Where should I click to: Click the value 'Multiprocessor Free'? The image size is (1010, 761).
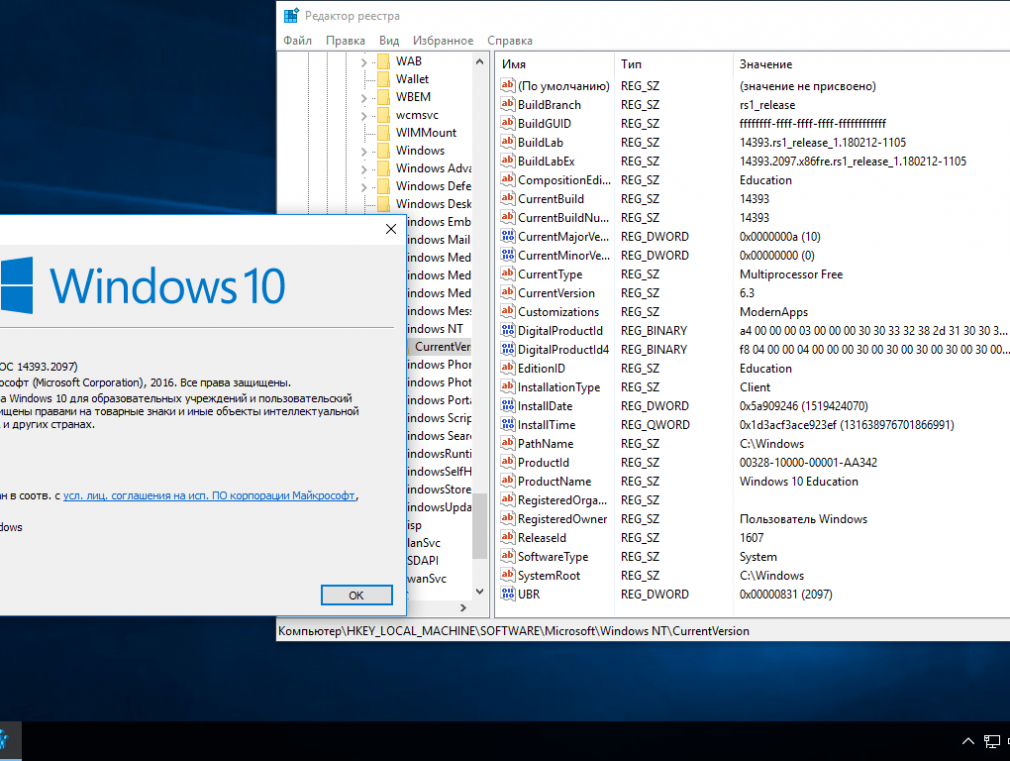tap(790, 275)
